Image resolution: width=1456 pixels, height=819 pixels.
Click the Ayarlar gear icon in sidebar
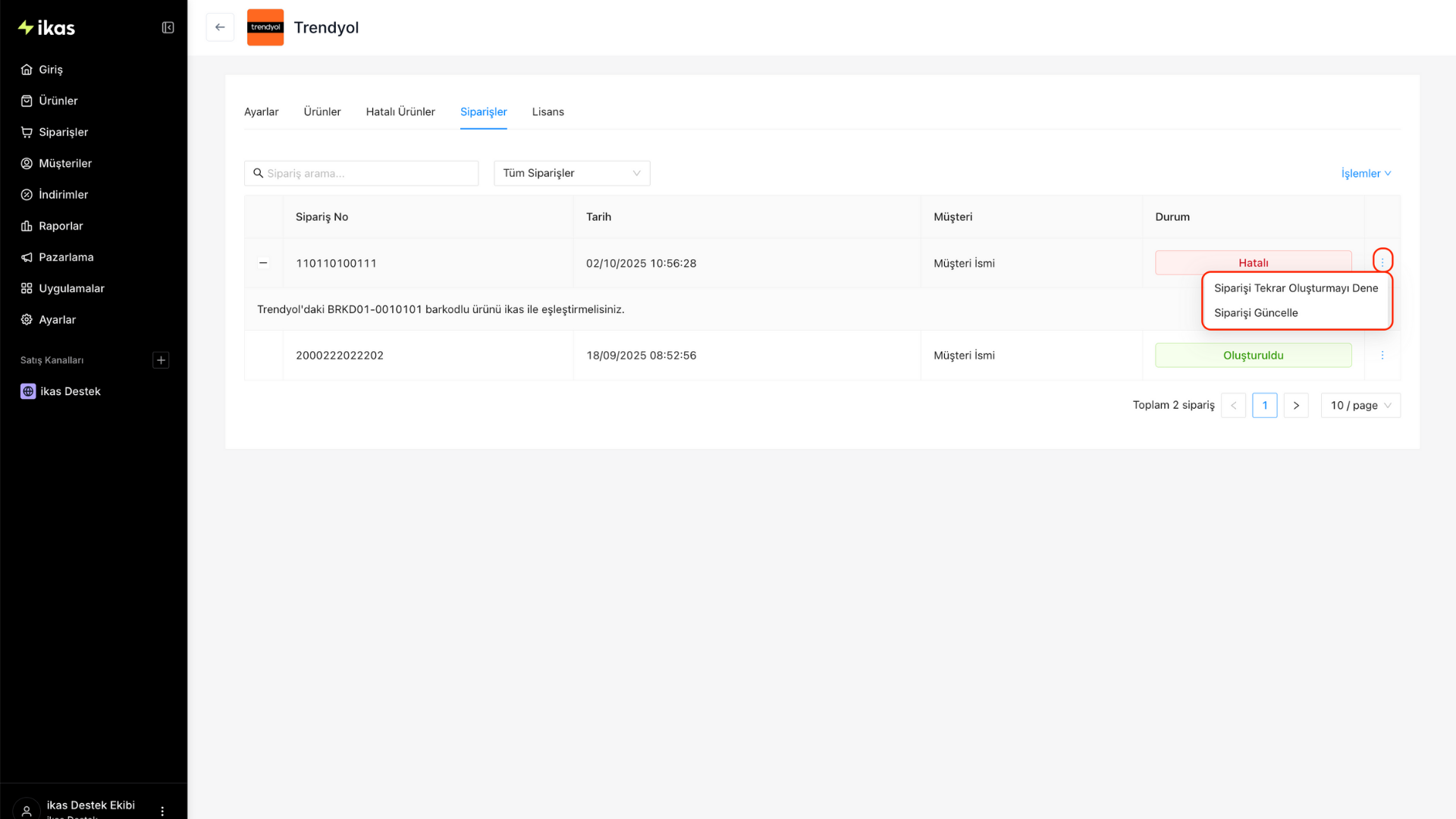pyautogui.click(x=27, y=320)
